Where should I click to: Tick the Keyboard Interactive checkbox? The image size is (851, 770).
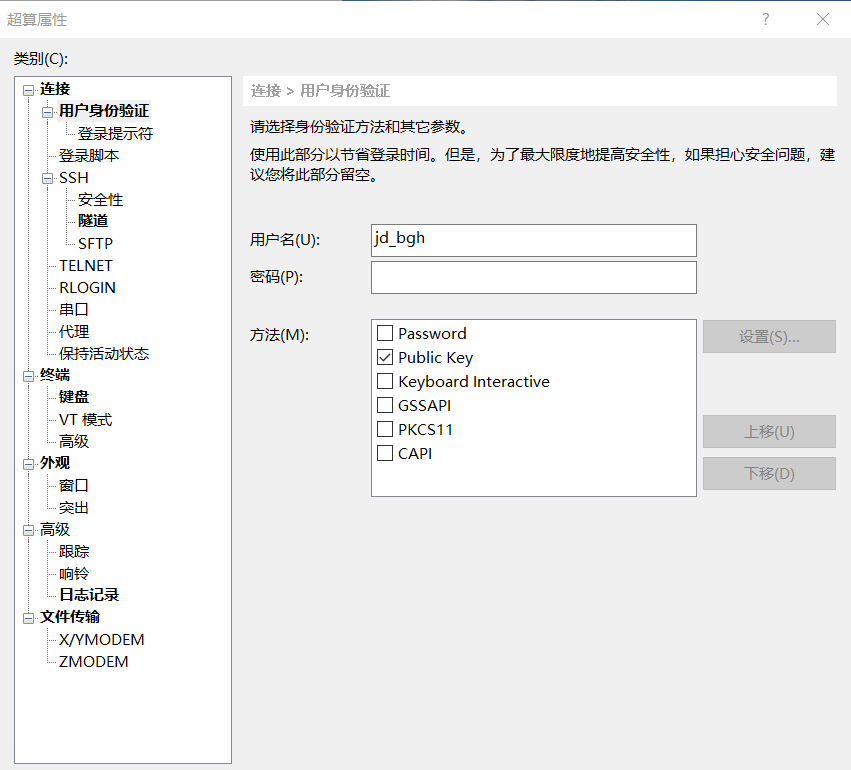coord(385,381)
